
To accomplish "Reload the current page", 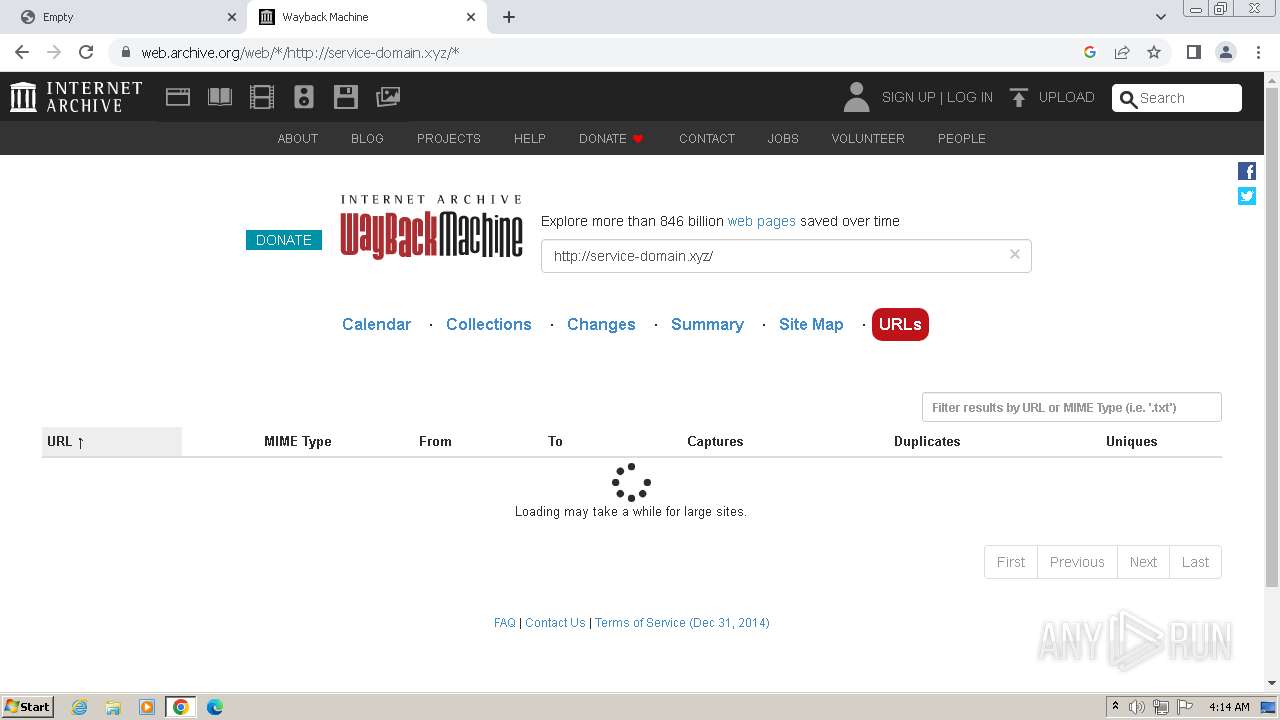I will tap(86, 52).
